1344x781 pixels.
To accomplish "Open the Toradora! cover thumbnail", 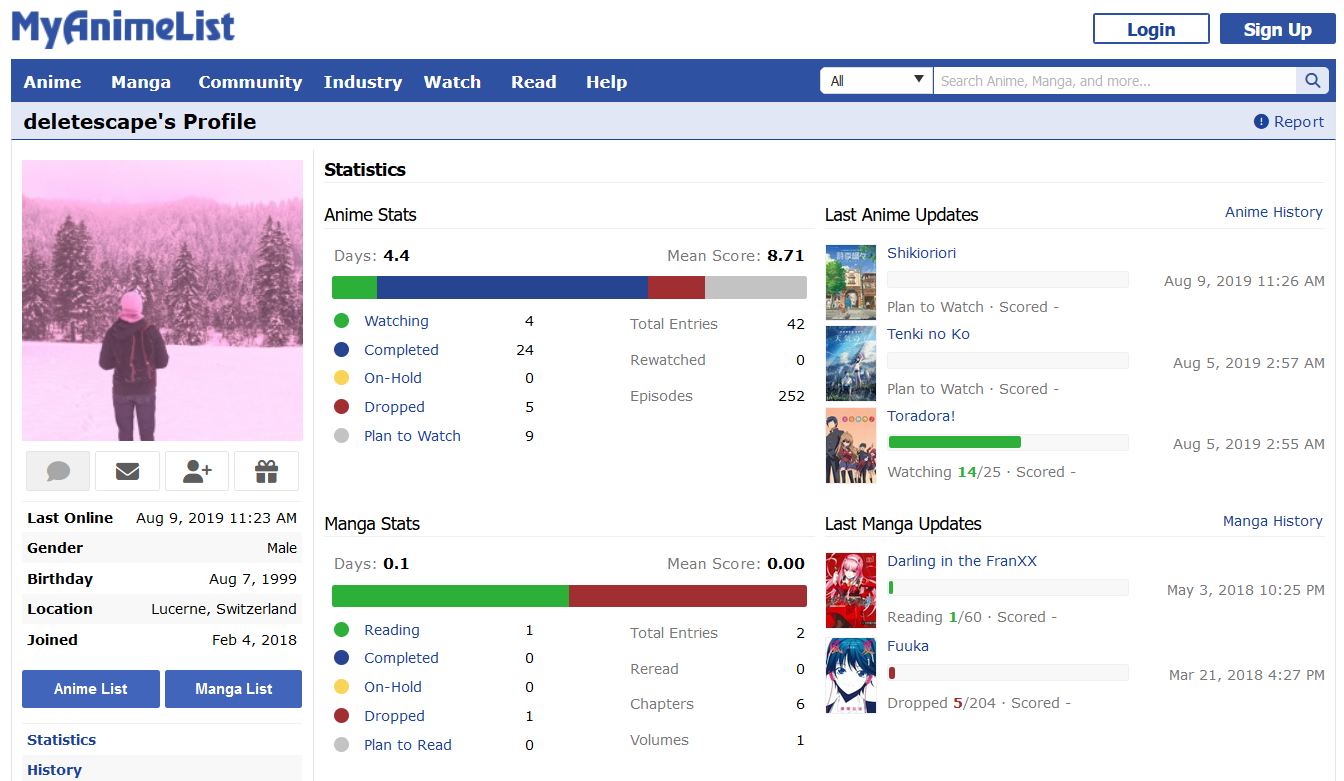I will tap(851, 446).
